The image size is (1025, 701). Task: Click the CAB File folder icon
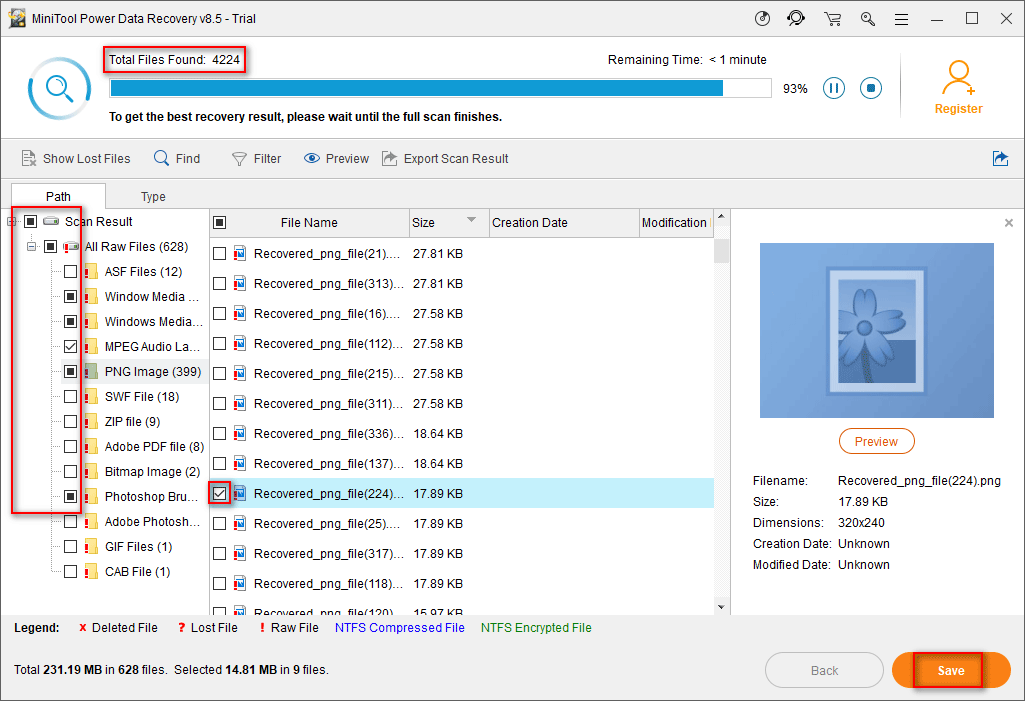coord(92,572)
